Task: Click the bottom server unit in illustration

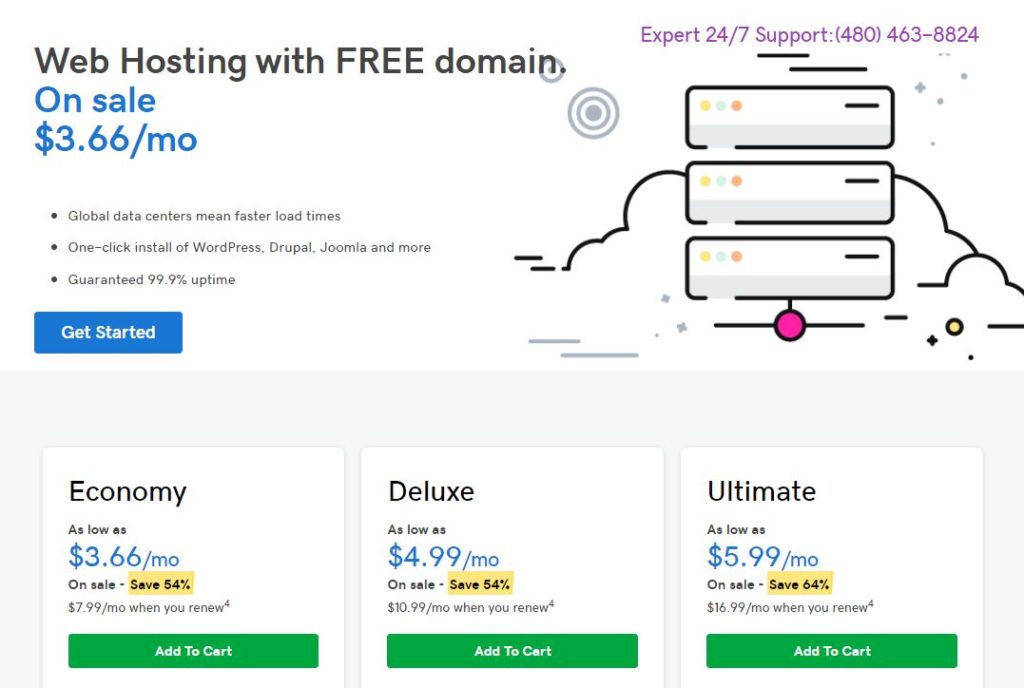Action: click(x=790, y=268)
